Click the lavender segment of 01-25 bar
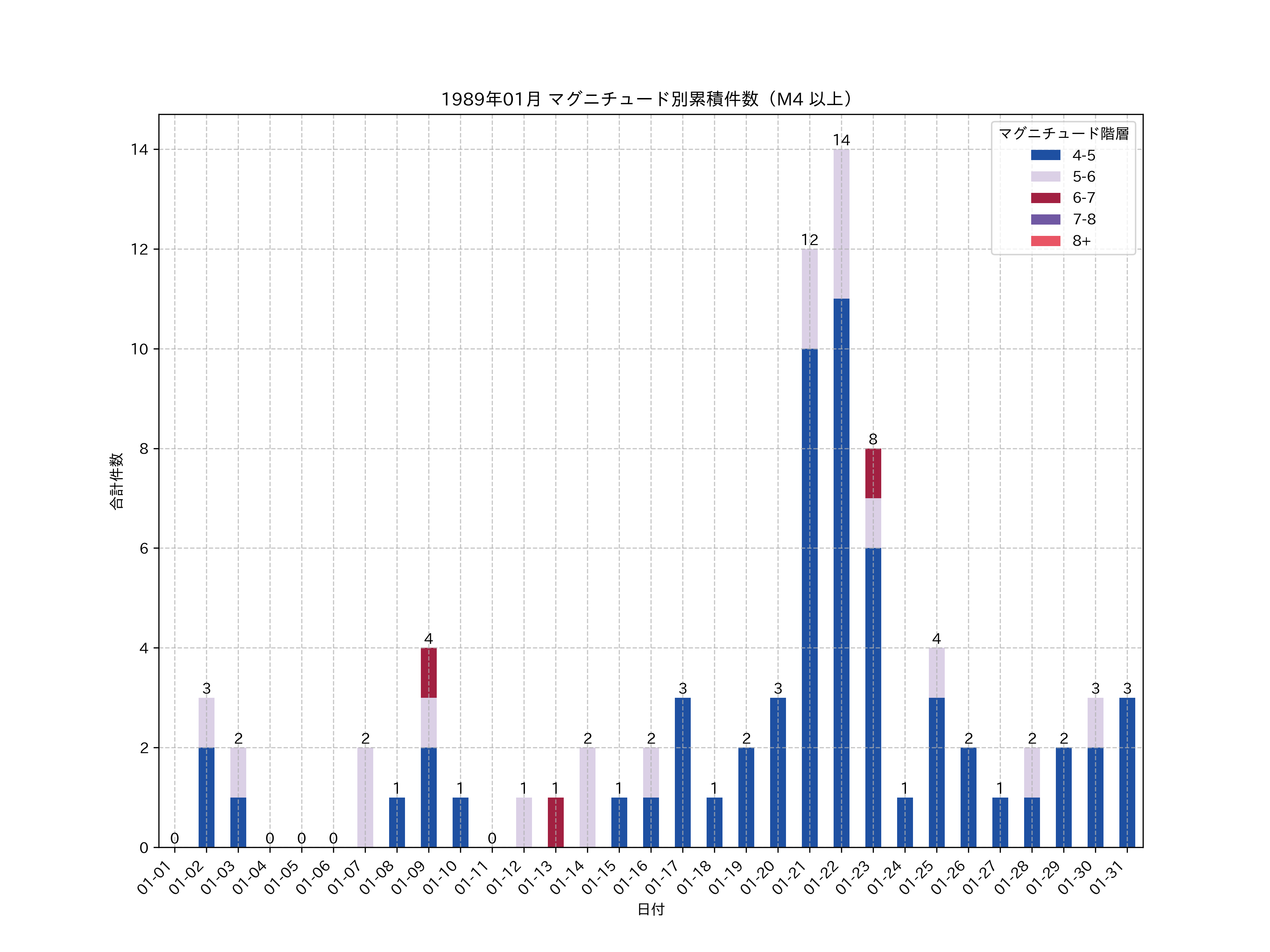This screenshot has width=1270, height=952. point(936,672)
